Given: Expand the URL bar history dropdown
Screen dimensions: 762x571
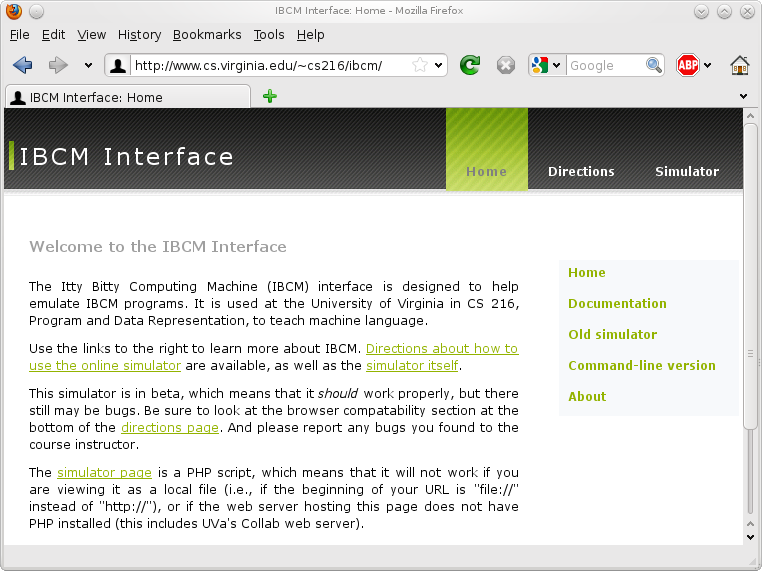Looking at the screenshot, I should tap(439, 65).
